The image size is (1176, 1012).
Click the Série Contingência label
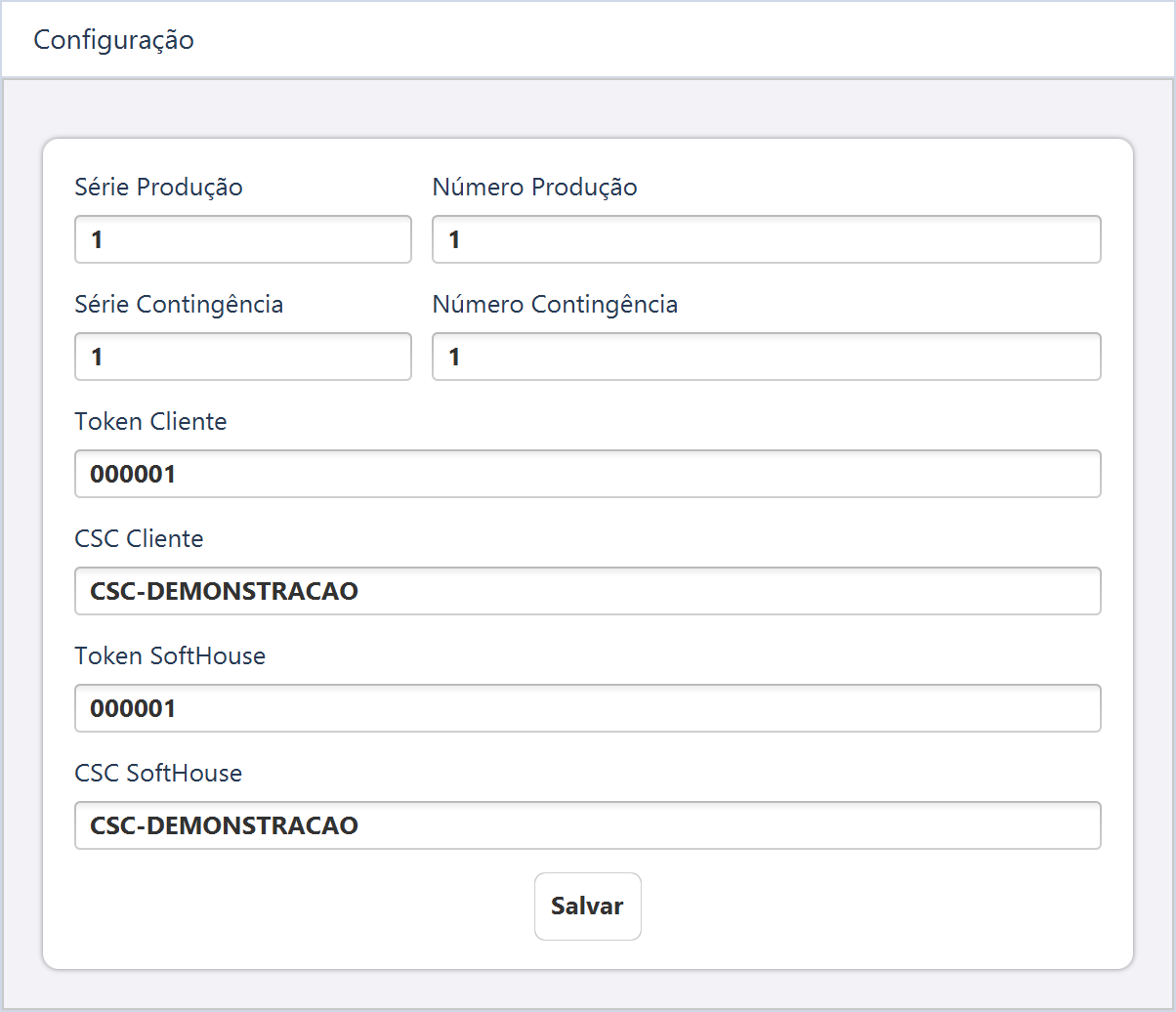click(179, 304)
